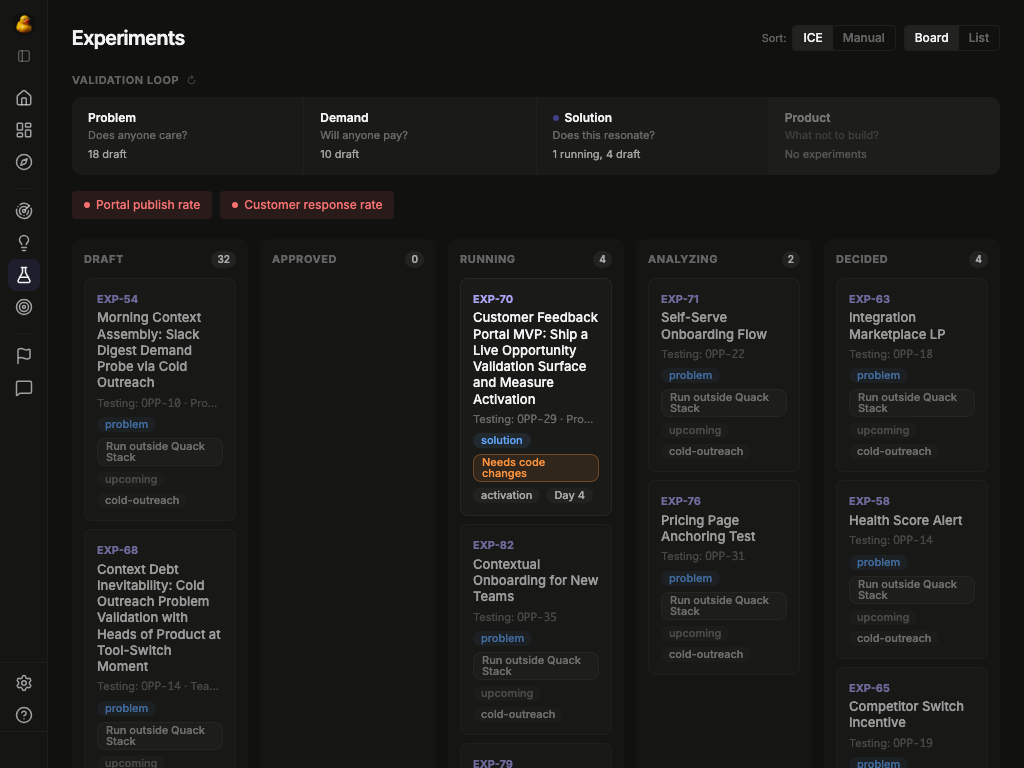Select the ICE sort tab
The height and width of the screenshot is (768, 1024).
click(812, 37)
